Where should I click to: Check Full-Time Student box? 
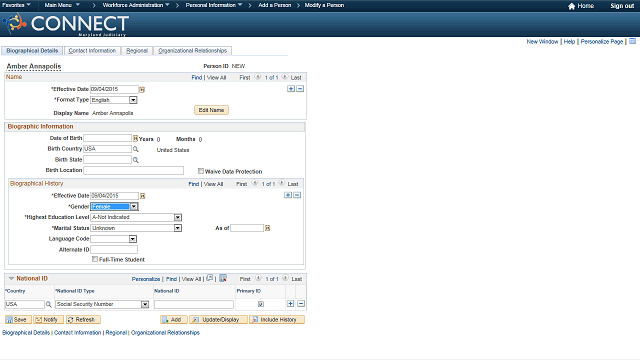pyautogui.click(x=95, y=259)
